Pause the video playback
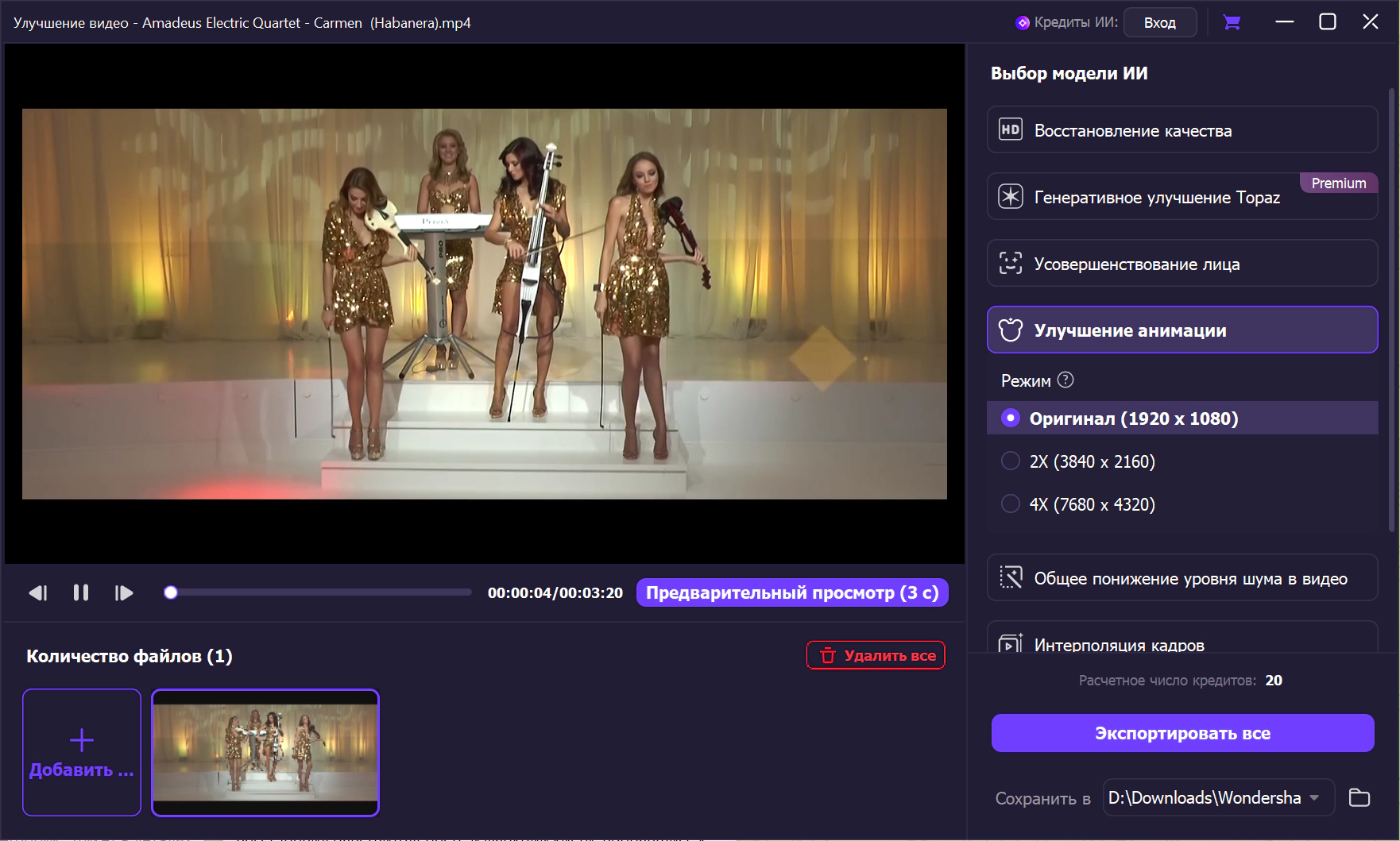This screenshot has width=1400, height=841. [x=80, y=593]
